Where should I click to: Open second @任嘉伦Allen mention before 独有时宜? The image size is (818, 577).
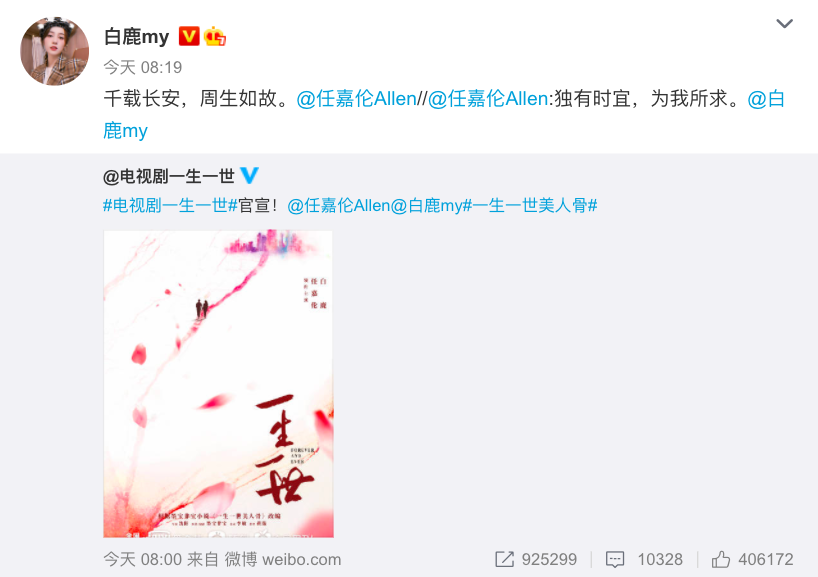click(488, 99)
